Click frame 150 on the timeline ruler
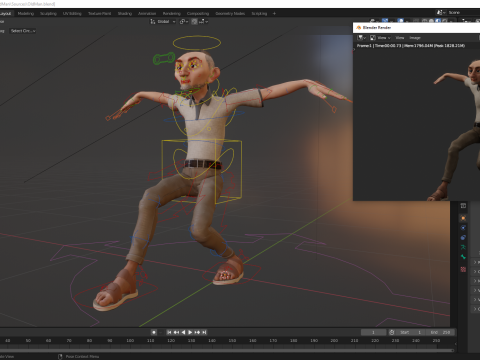 pyautogui.click(x=232, y=341)
